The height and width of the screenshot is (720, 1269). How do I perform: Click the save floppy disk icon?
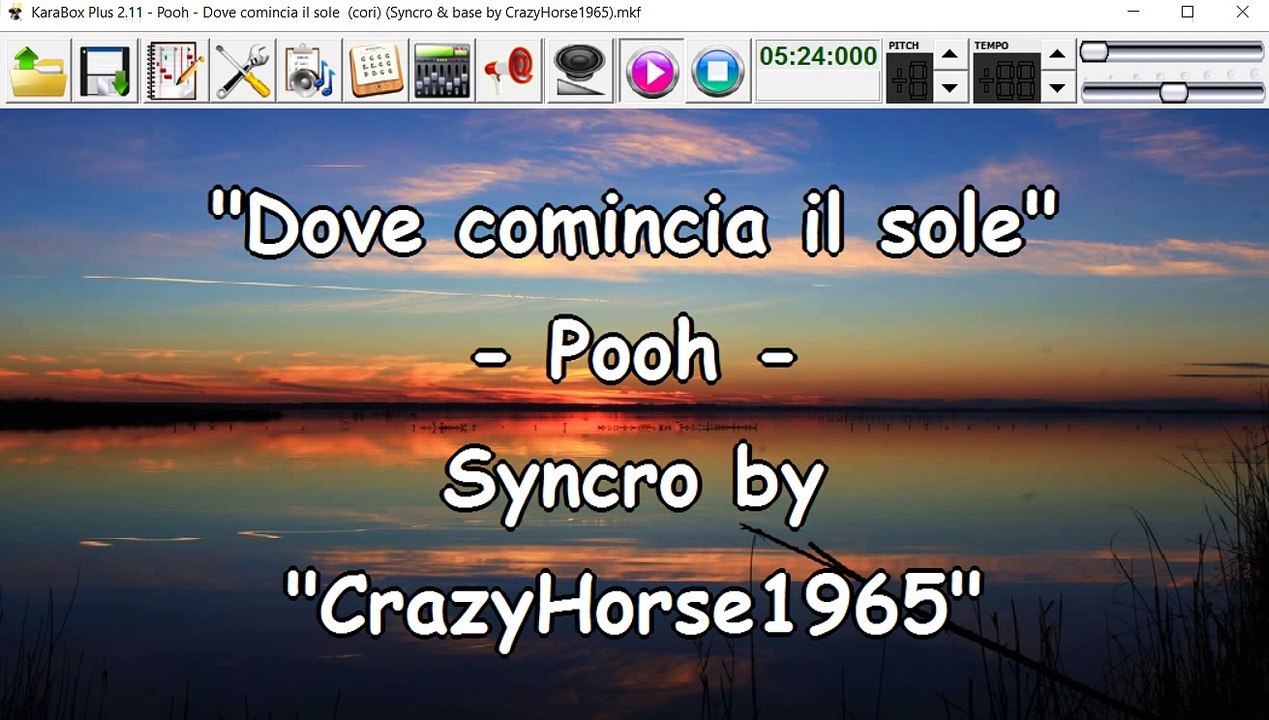click(107, 71)
